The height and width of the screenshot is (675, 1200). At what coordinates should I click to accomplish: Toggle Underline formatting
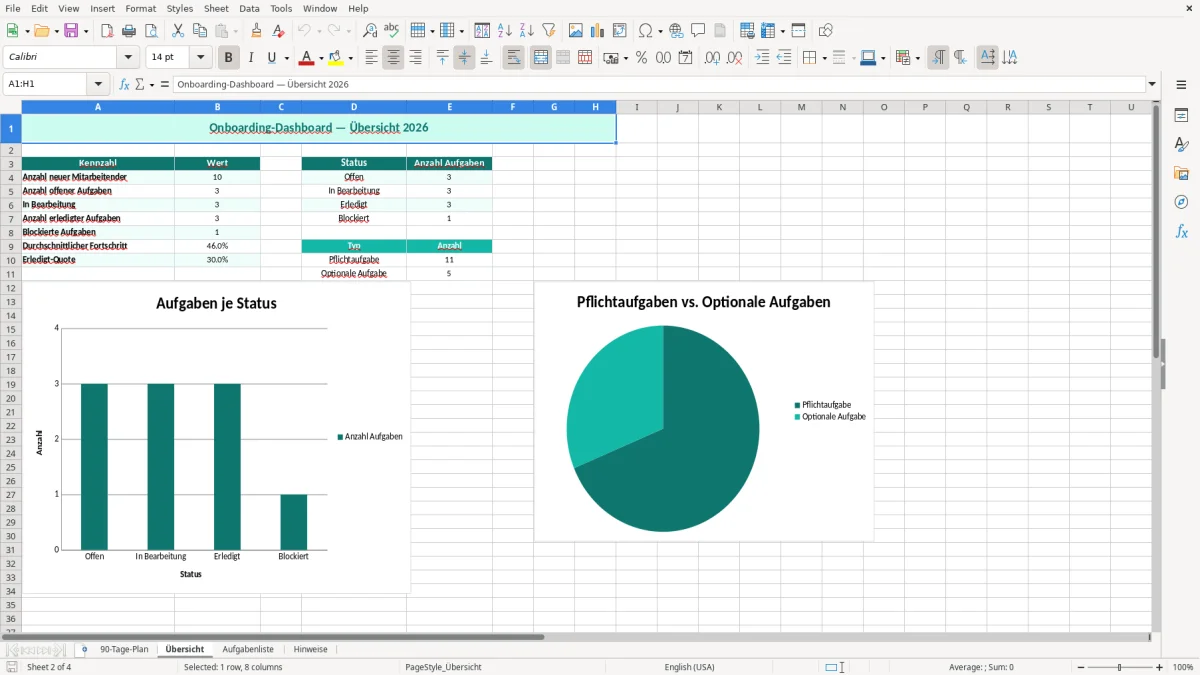pos(272,58)
